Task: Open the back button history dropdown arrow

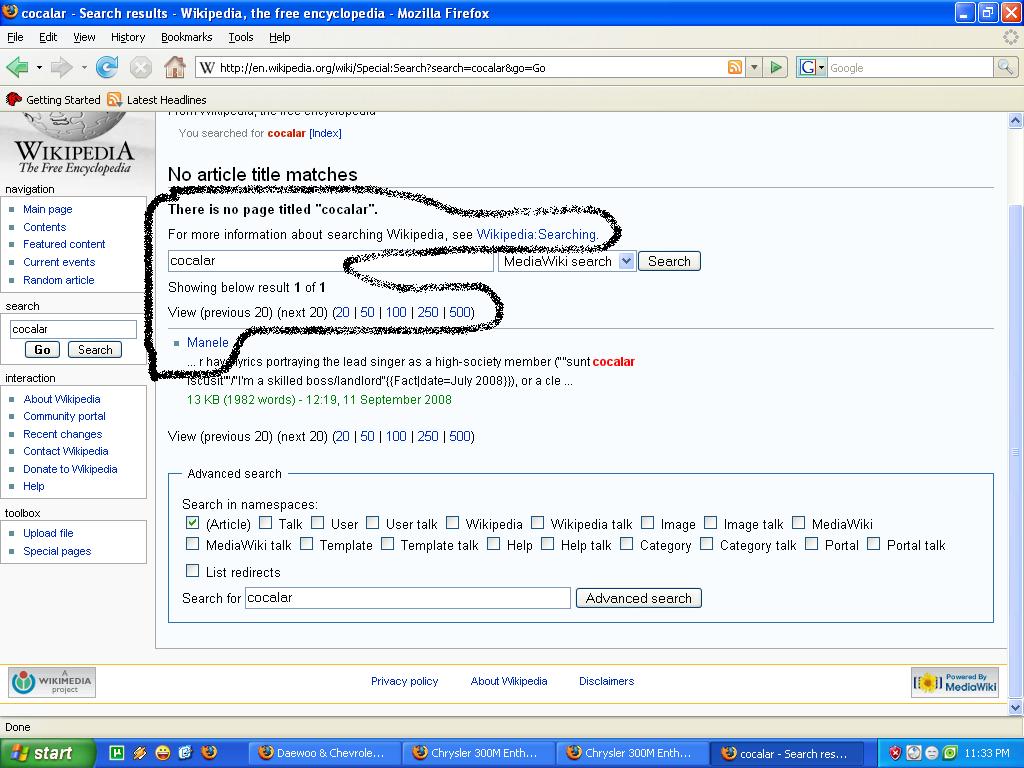Action: point(39,67)
